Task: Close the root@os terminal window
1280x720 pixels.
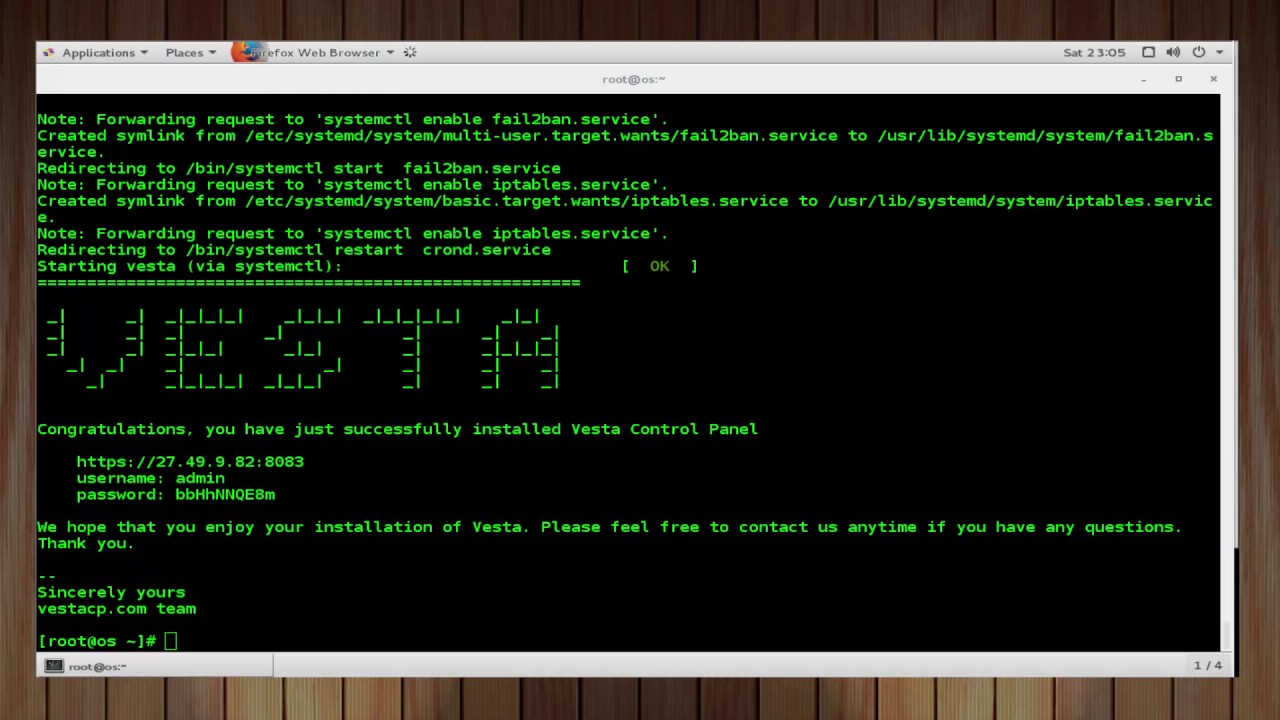Action: (1213, 79)
